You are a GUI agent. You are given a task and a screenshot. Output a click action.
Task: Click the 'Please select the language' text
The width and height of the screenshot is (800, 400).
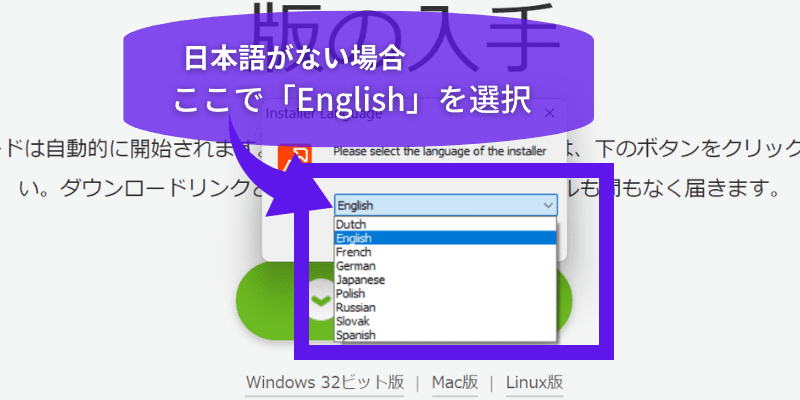point(440,152)
